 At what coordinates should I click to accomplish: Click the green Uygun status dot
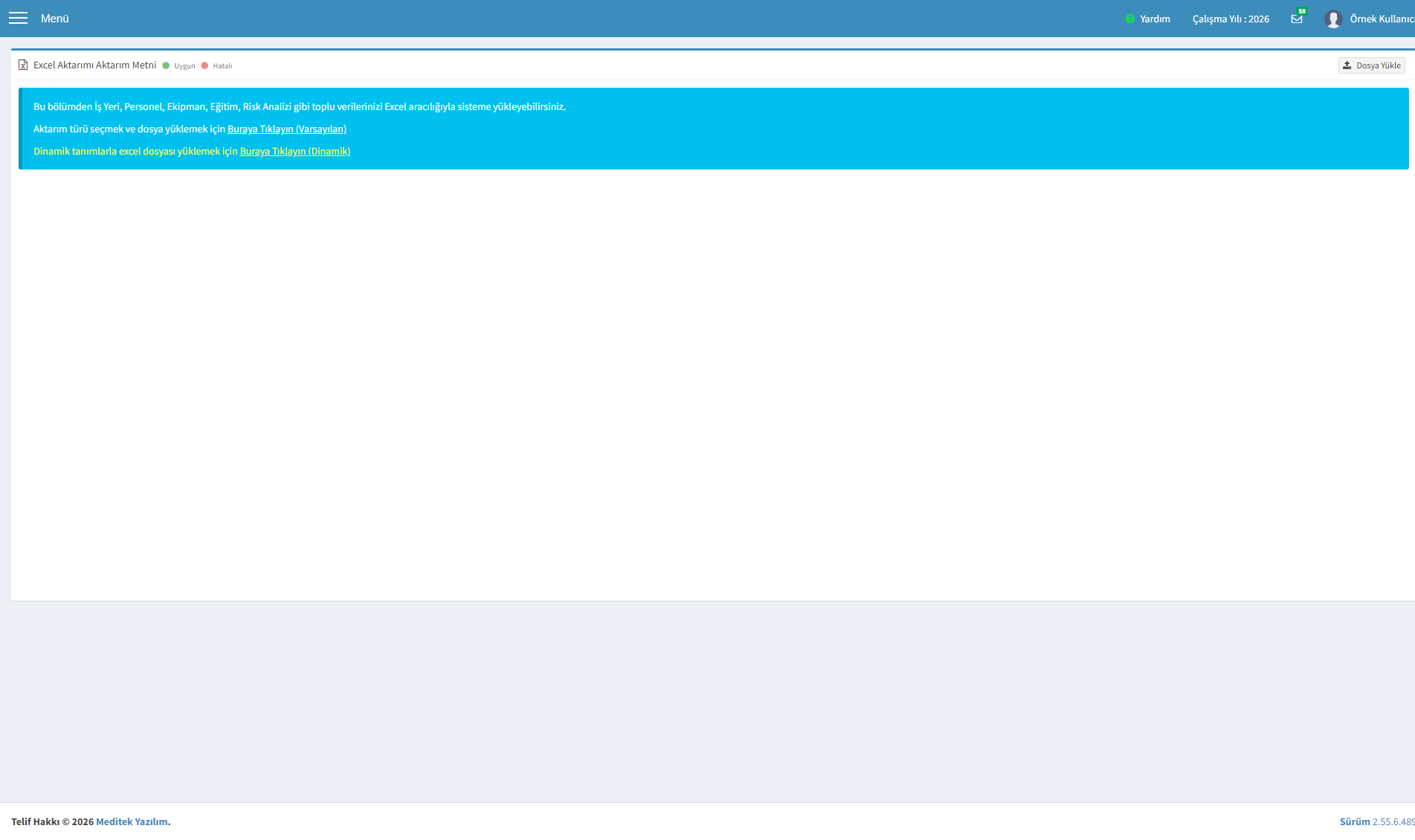pos(166,65)
